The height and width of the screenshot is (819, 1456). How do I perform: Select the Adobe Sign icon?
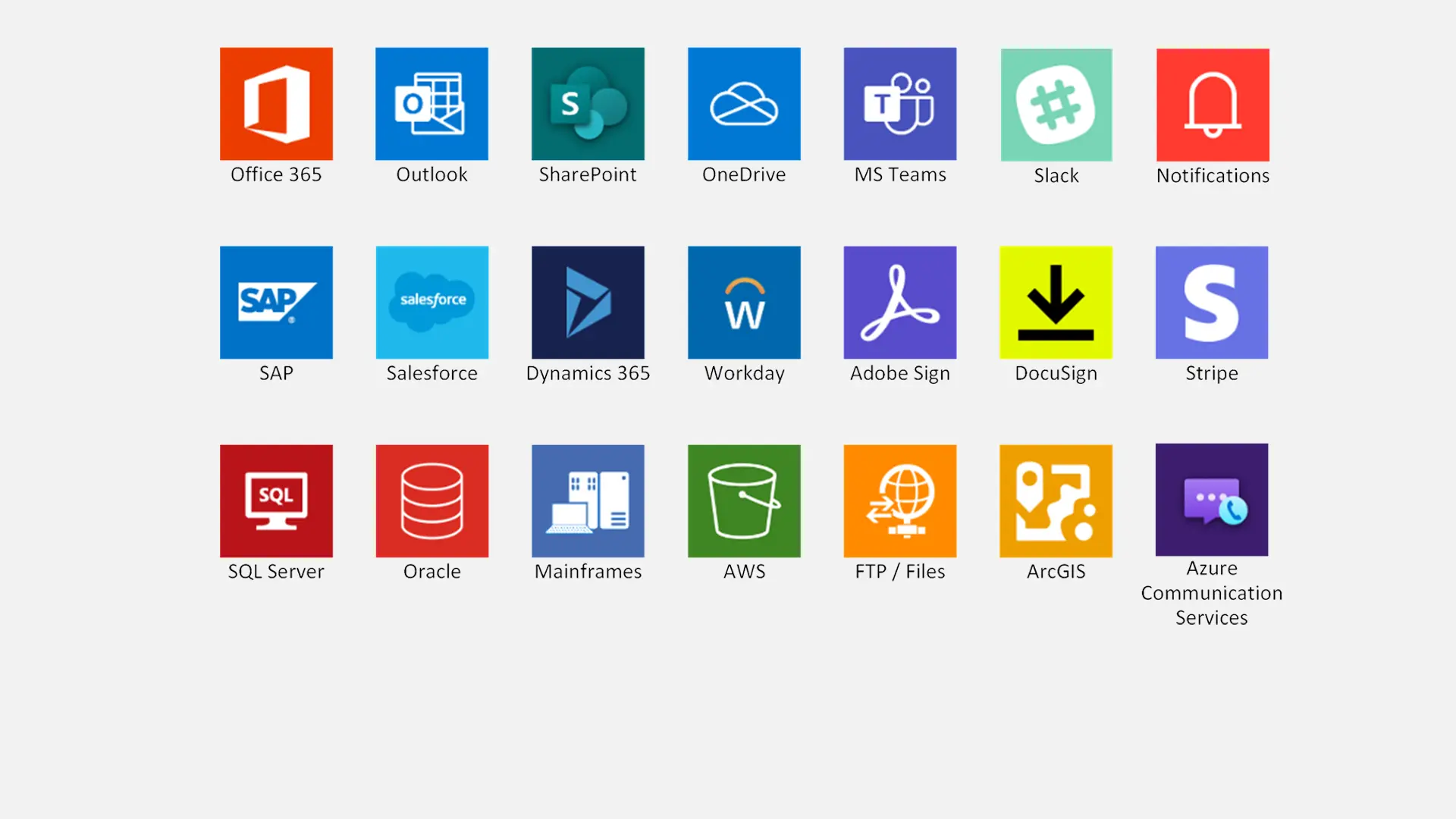point(900,303)
